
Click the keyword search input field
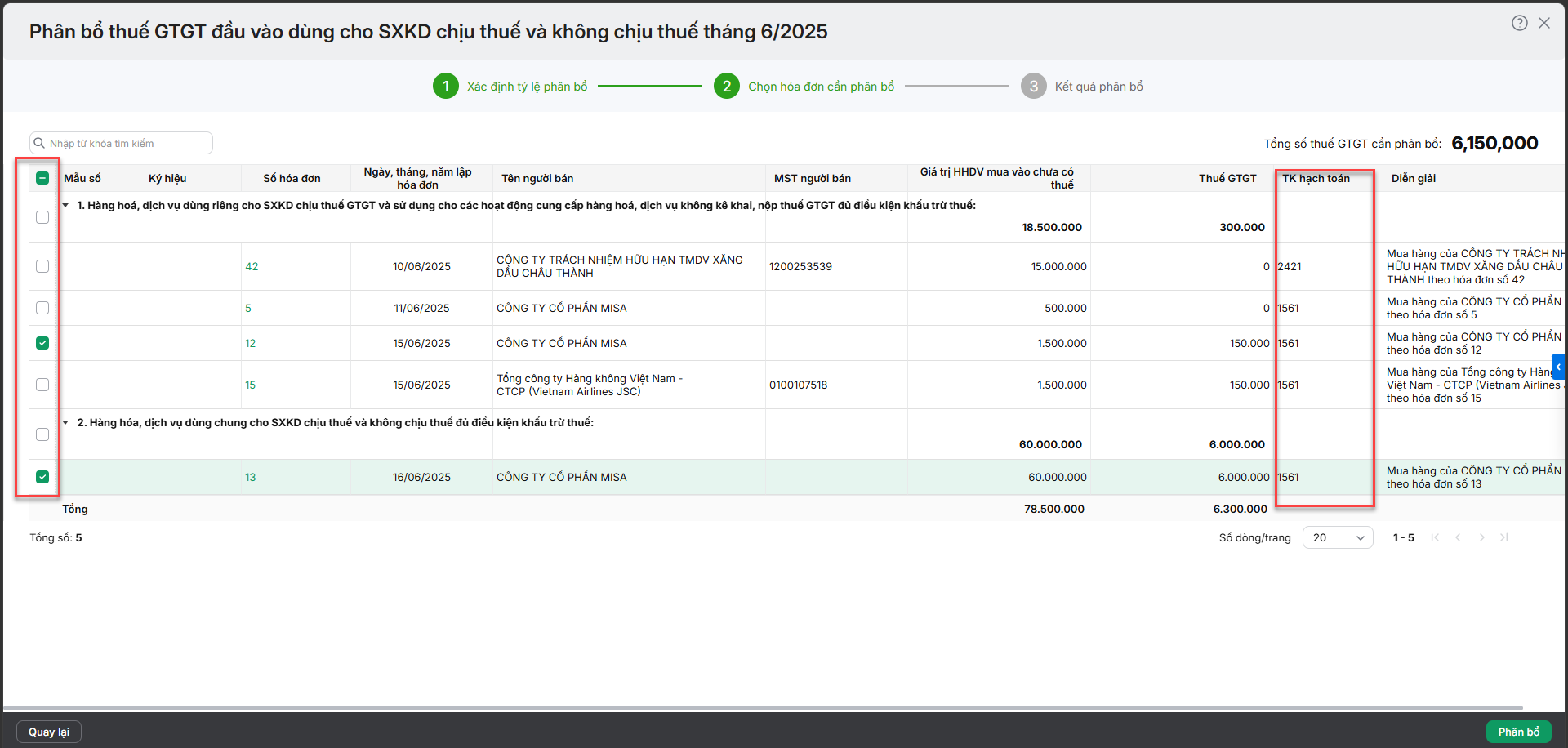(x=122, y=143)
